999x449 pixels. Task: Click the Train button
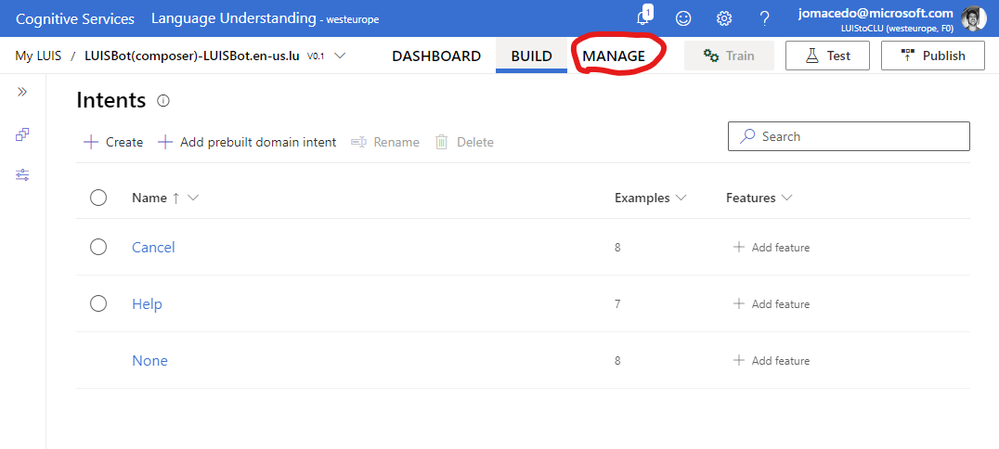click(729, 55)
